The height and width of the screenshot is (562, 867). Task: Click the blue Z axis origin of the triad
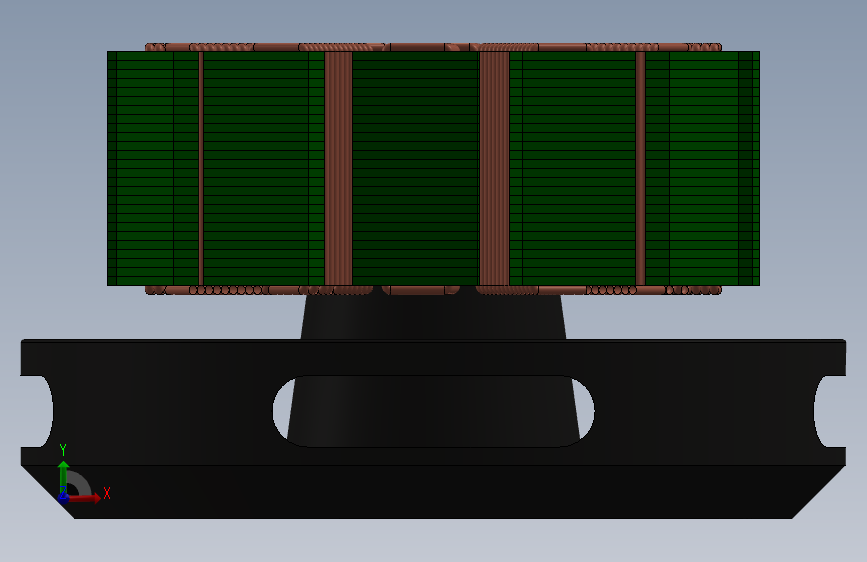click(64, 498)
